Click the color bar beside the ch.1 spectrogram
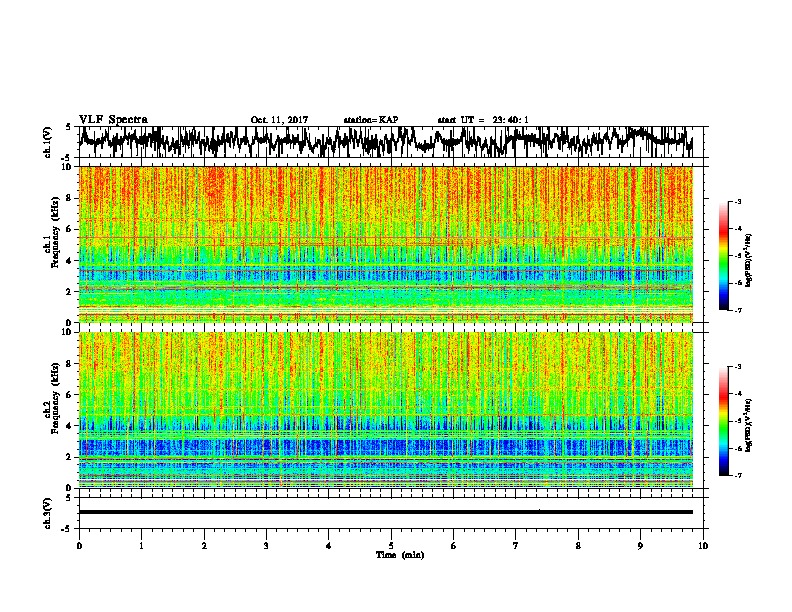This screenshot has height=612, width=792. [724, 256]
